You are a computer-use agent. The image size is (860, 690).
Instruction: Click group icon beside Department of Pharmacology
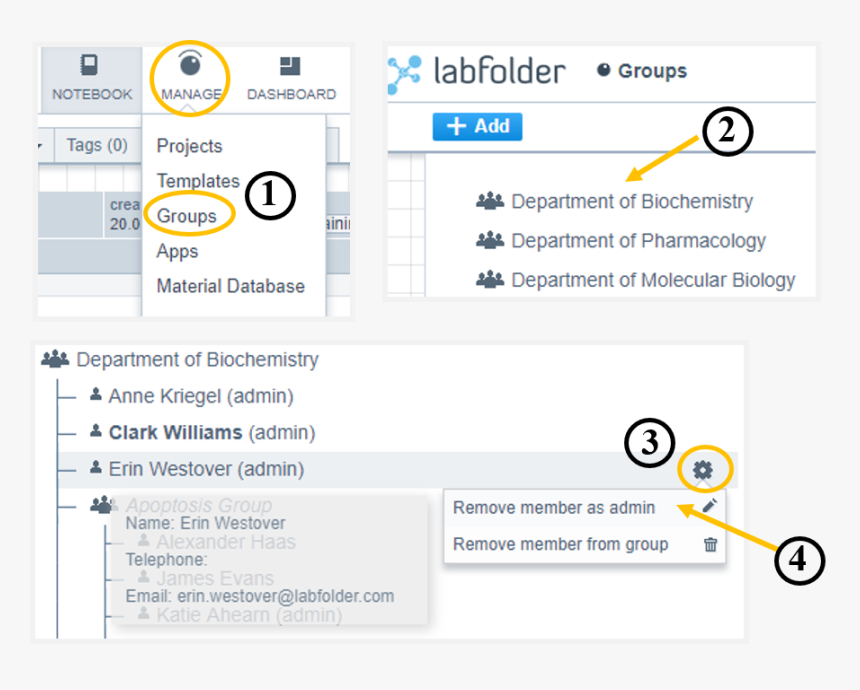pyautogui.click(x=490, y=241)
